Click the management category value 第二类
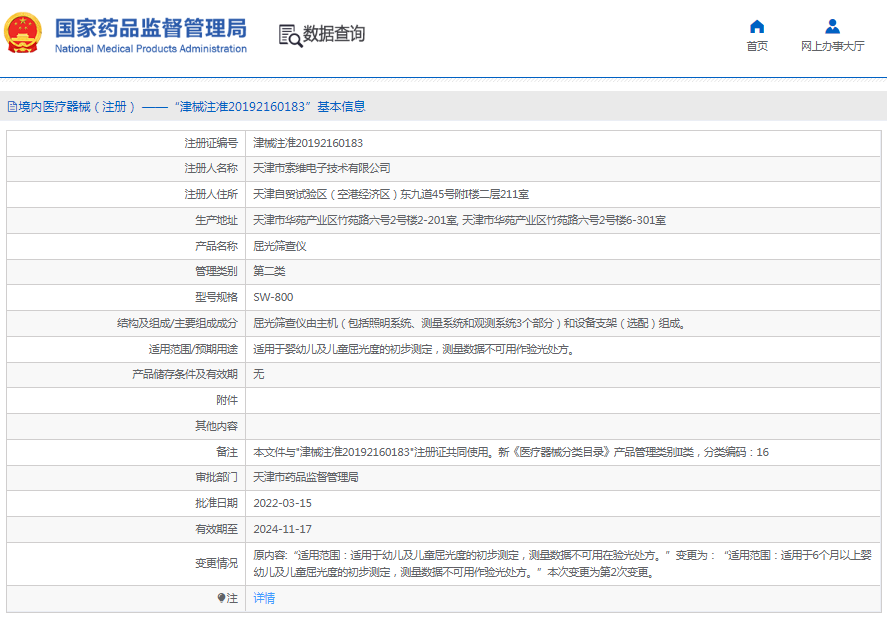The width and height of the screenshot is (887, 618). [x=269, y=271]
